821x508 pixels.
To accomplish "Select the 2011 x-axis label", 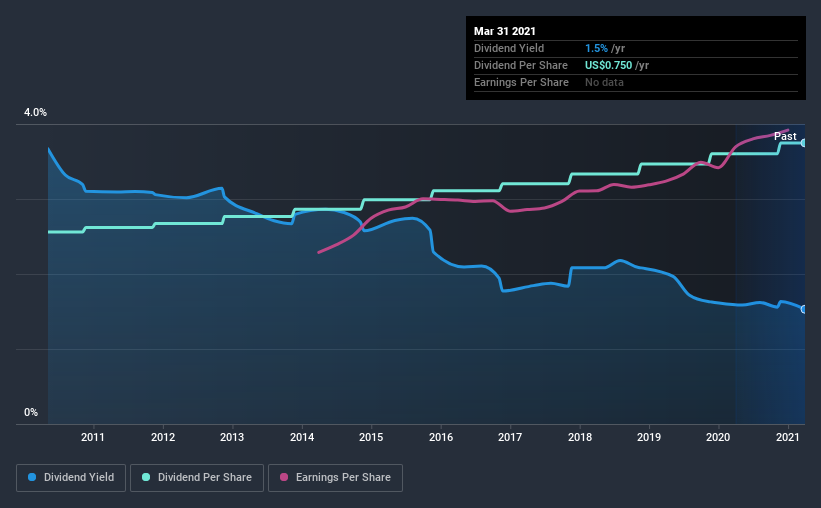I will (x=93, y=437).
